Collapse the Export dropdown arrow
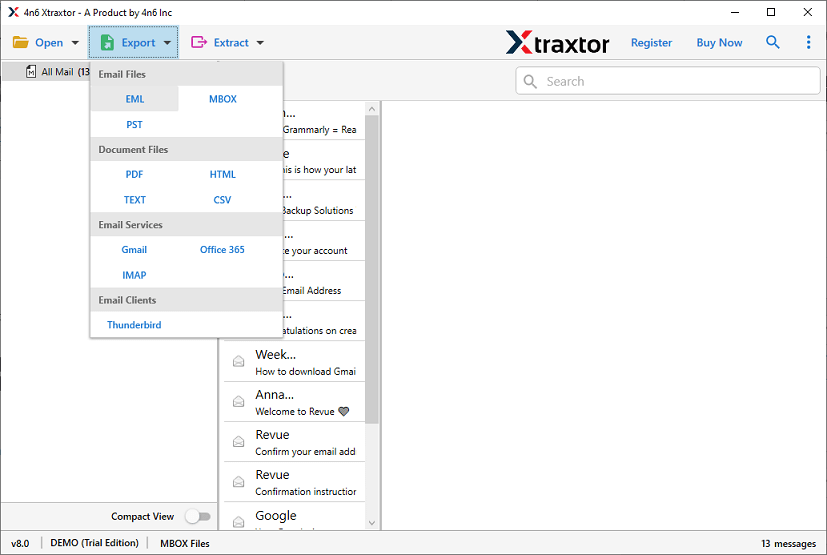827x555 pixels. pyautogui.click(x=167, y=43)
